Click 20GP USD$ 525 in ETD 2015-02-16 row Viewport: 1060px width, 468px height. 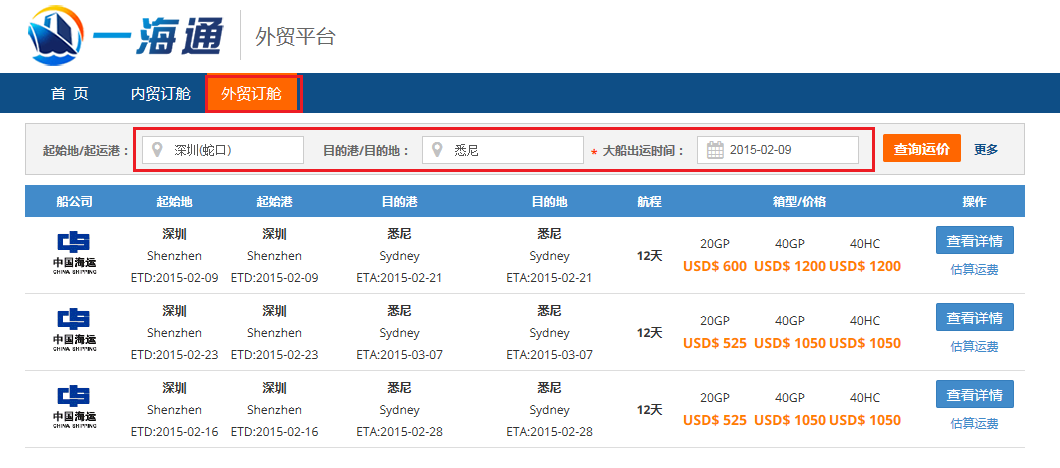tap(715, 421)
